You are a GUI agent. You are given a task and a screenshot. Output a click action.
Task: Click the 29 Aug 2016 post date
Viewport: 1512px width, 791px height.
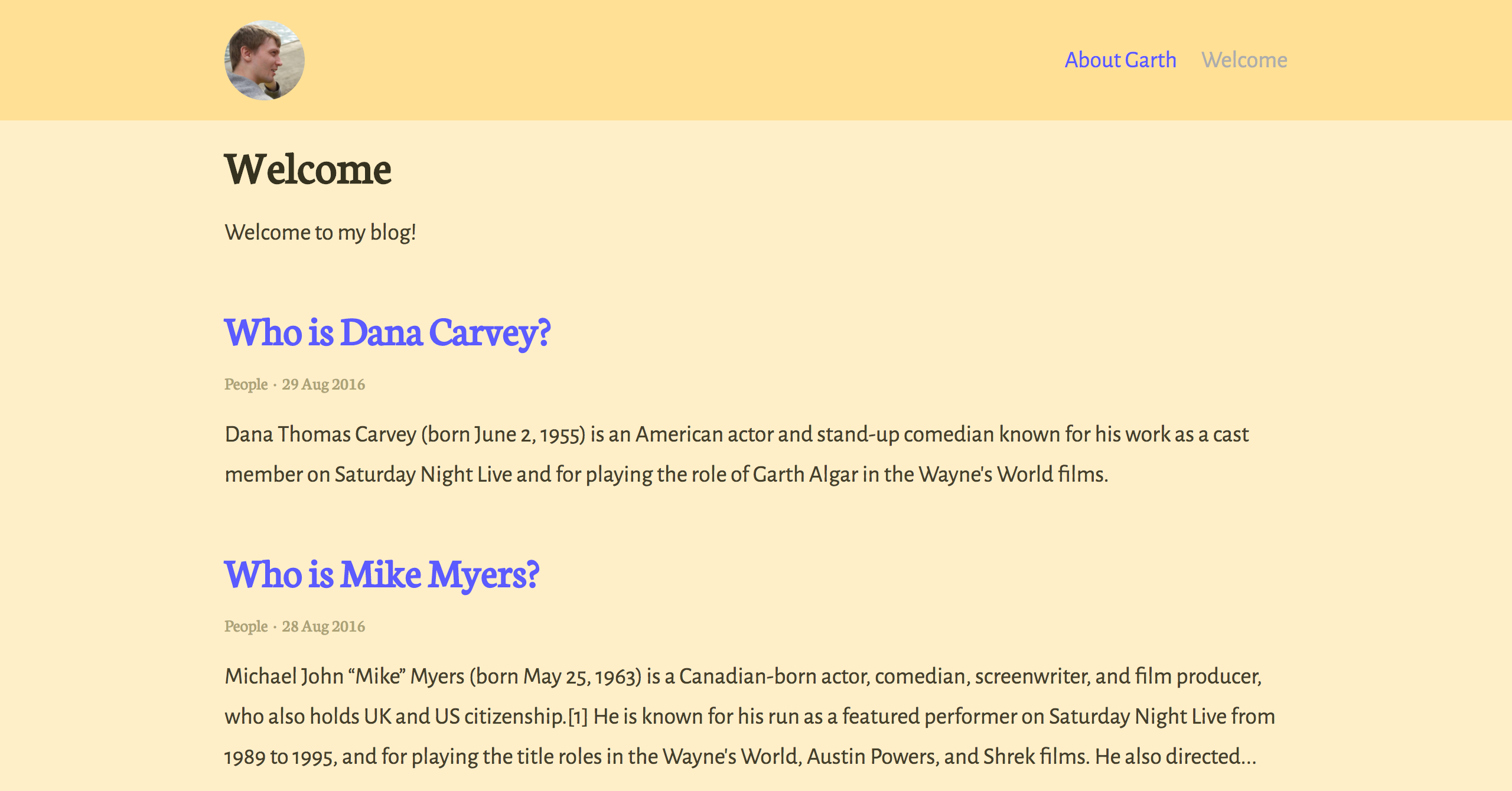[323, 384]
